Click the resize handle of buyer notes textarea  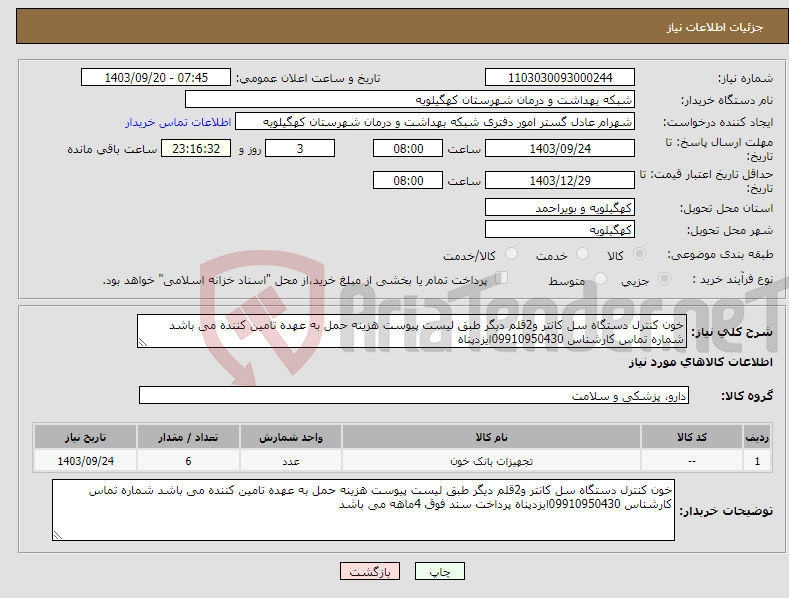pos(57,536)
